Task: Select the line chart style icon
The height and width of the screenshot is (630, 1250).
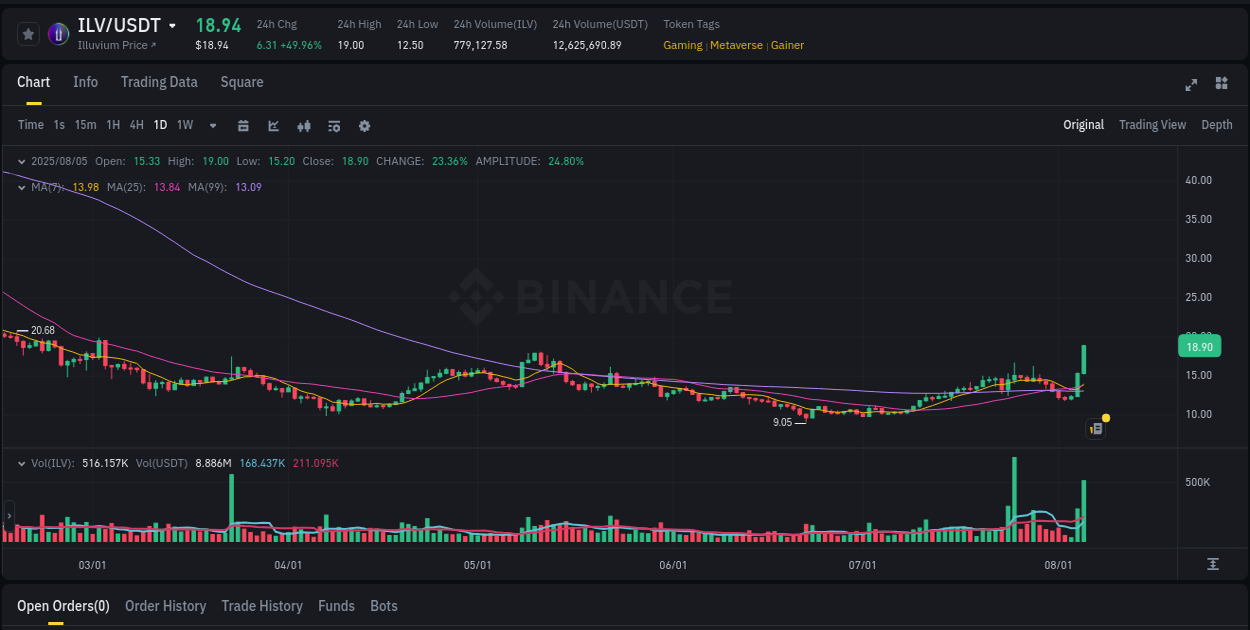Action: point(271,126)
